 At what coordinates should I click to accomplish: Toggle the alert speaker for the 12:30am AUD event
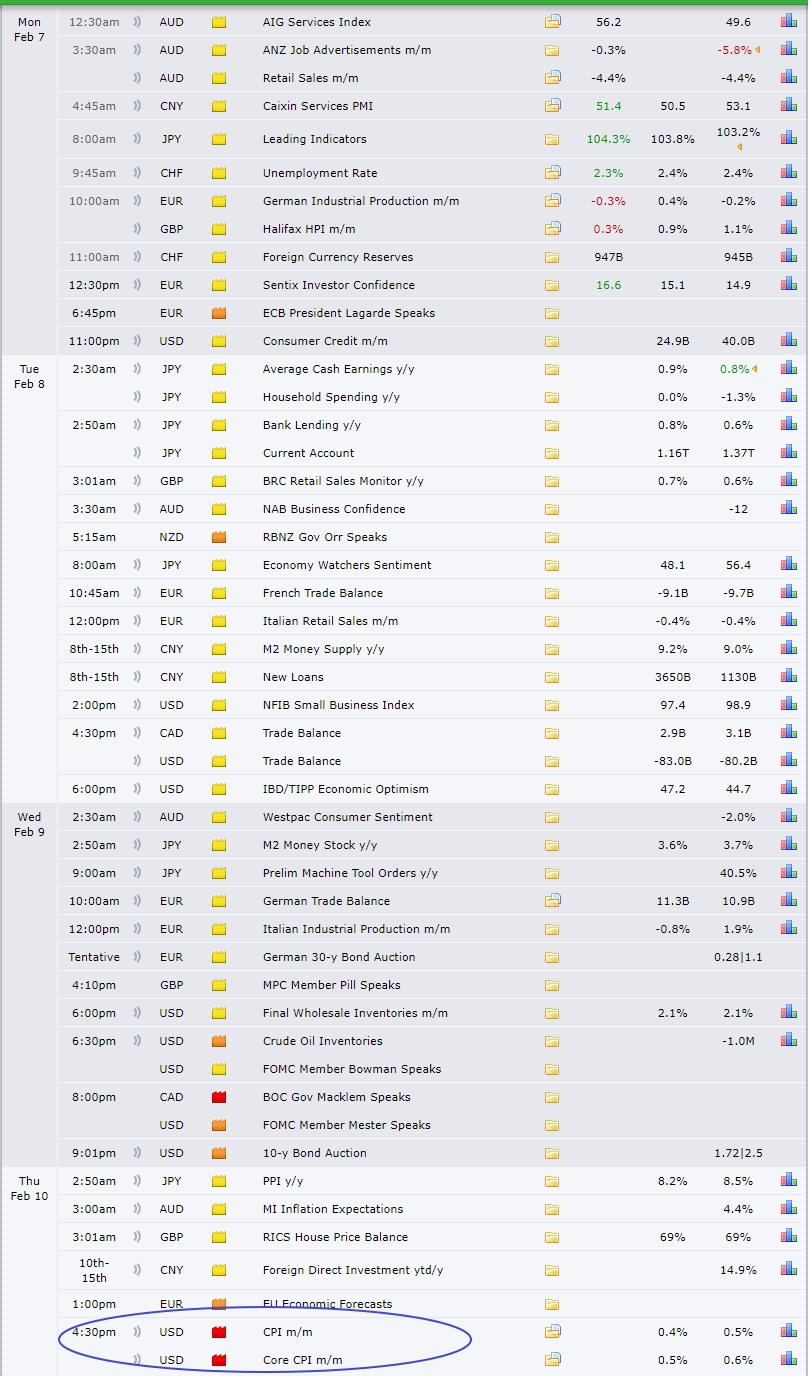pos(137,21)
